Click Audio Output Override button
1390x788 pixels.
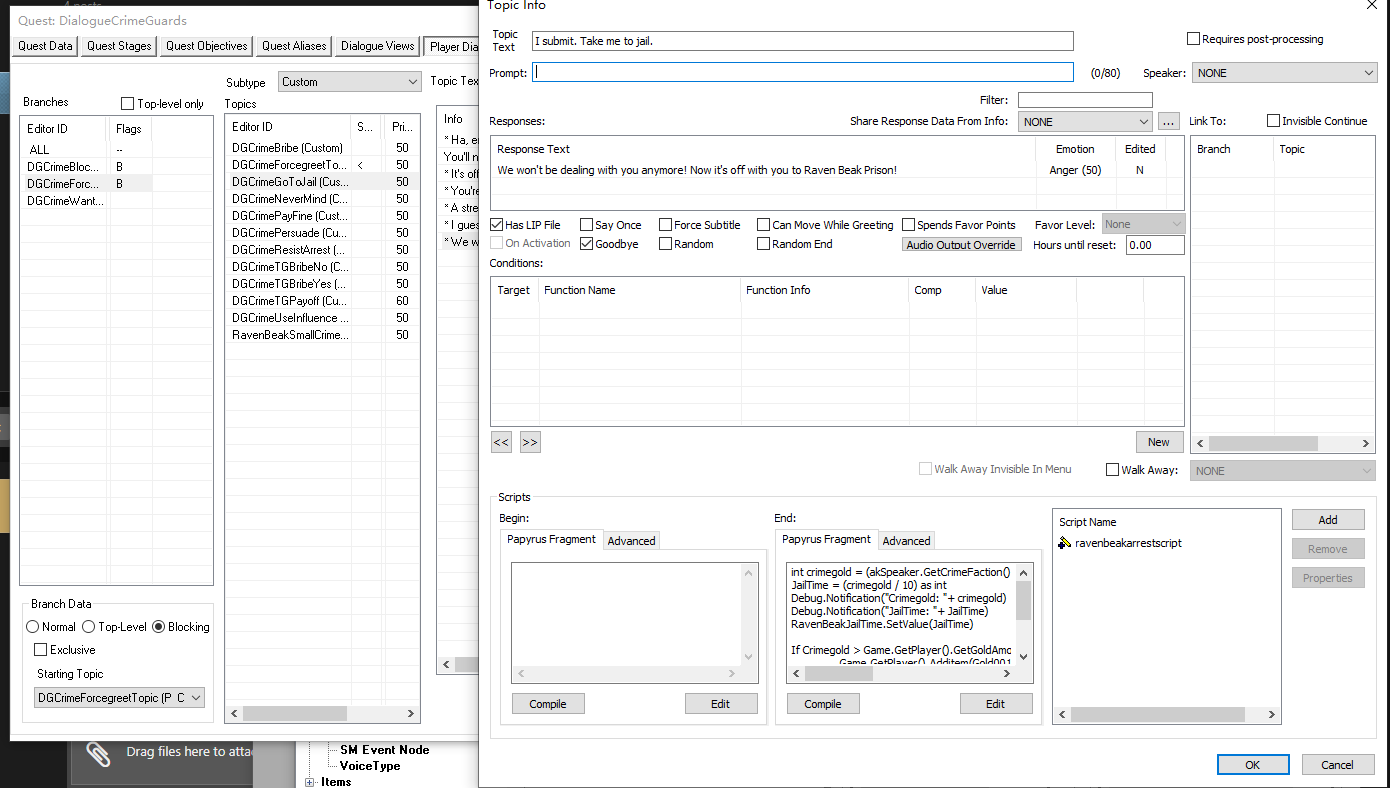tap(961, 245)
